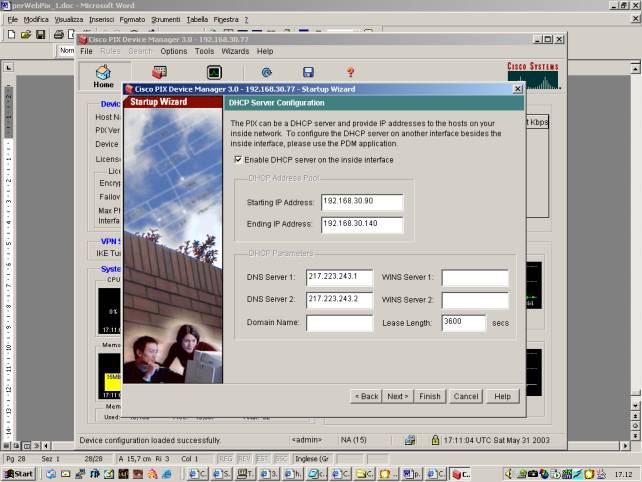Open the Windows Start menu

19,474
